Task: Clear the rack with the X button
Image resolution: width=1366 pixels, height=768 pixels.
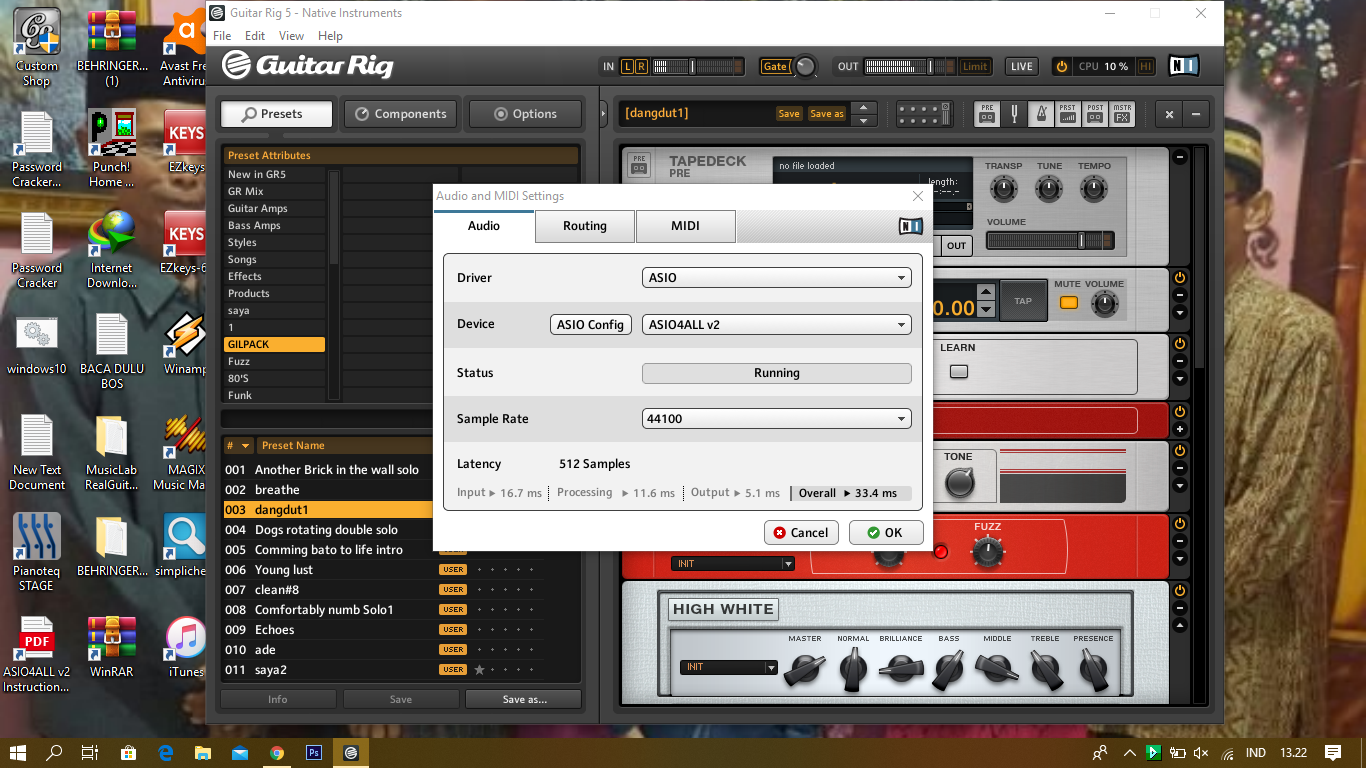Action: click(1169, 114)
